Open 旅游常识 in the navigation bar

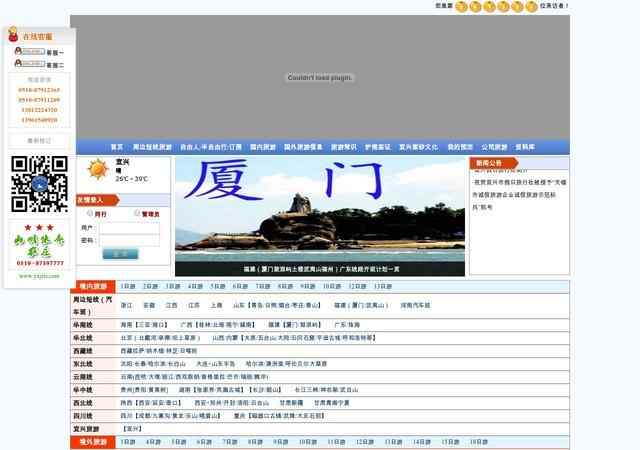point(344,147)
